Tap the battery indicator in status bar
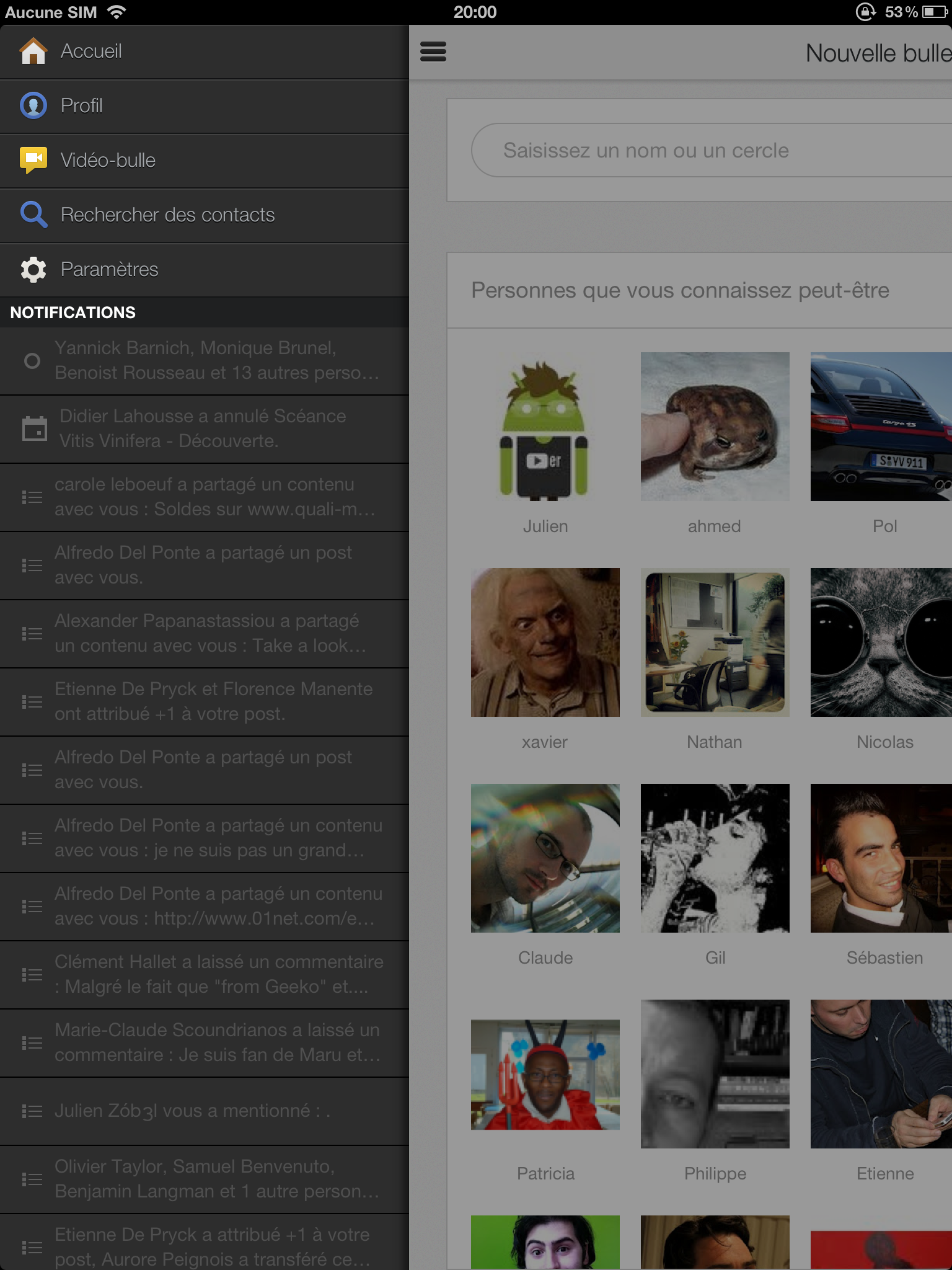 [933, 12]
